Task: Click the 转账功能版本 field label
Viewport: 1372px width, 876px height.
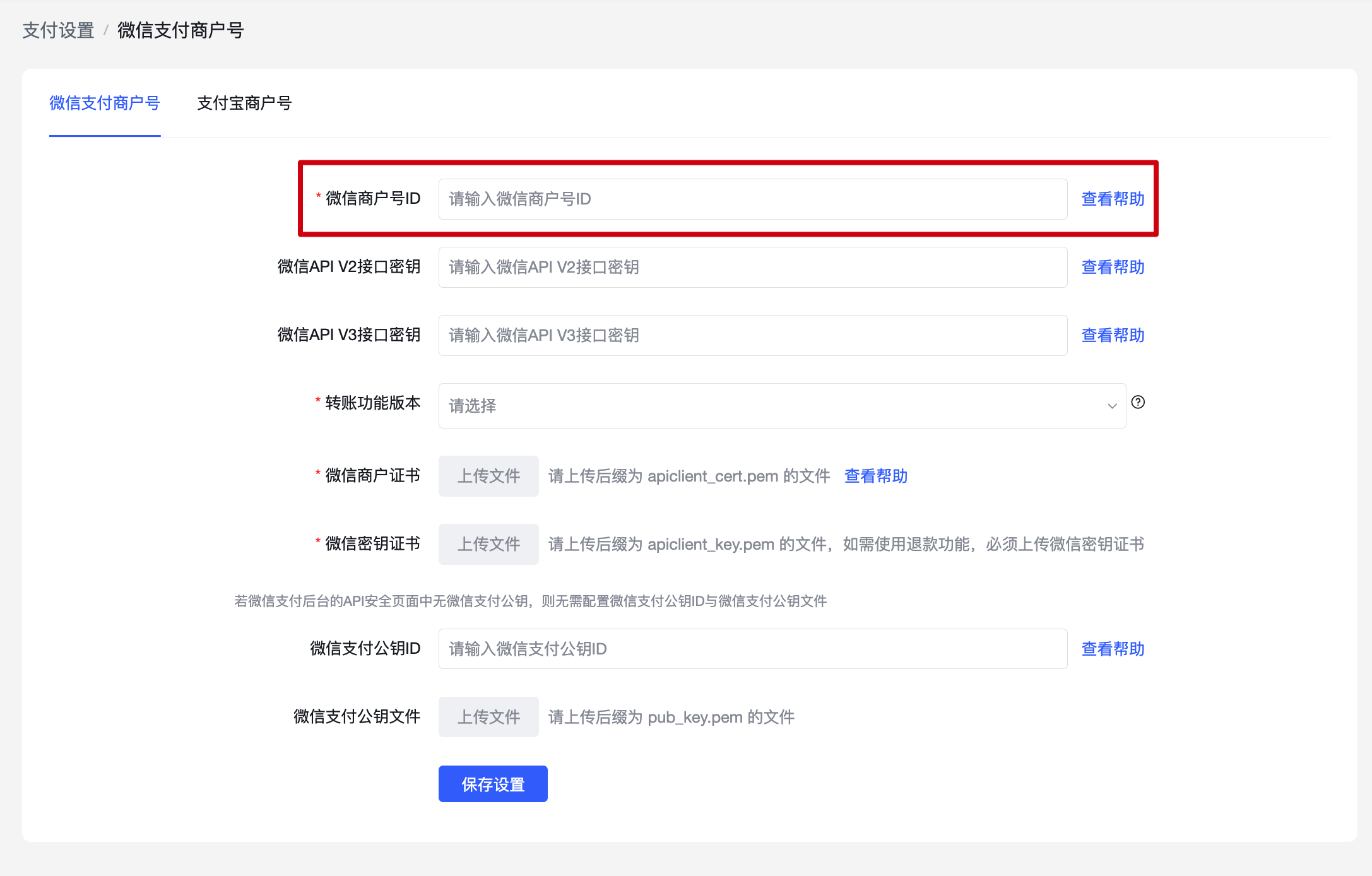Action: coord(372,403)
